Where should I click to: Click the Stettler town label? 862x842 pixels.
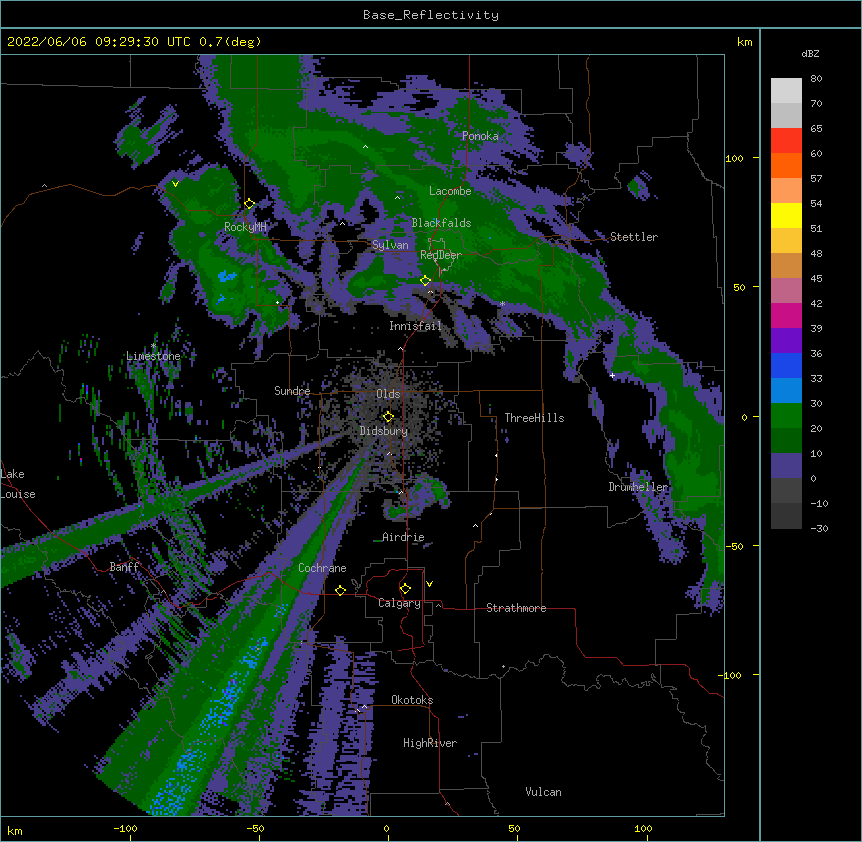coord(634,237)
